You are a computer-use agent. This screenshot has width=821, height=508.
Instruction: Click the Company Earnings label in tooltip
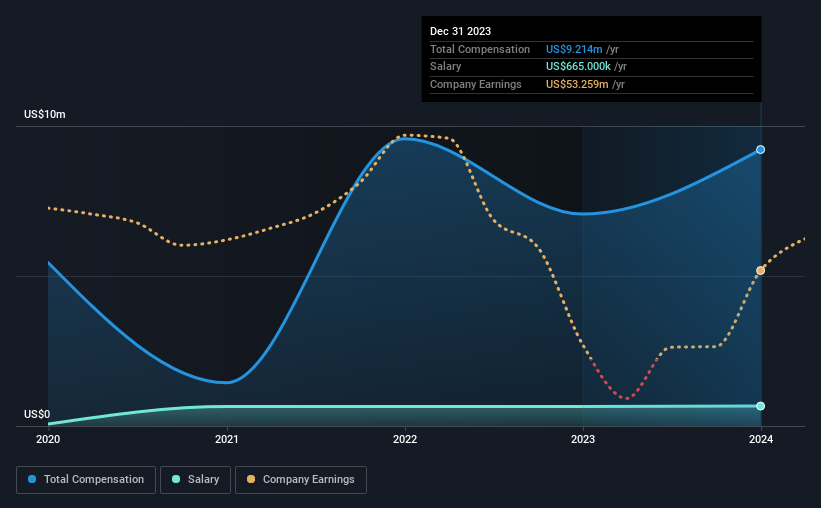(x=475, y=84)
